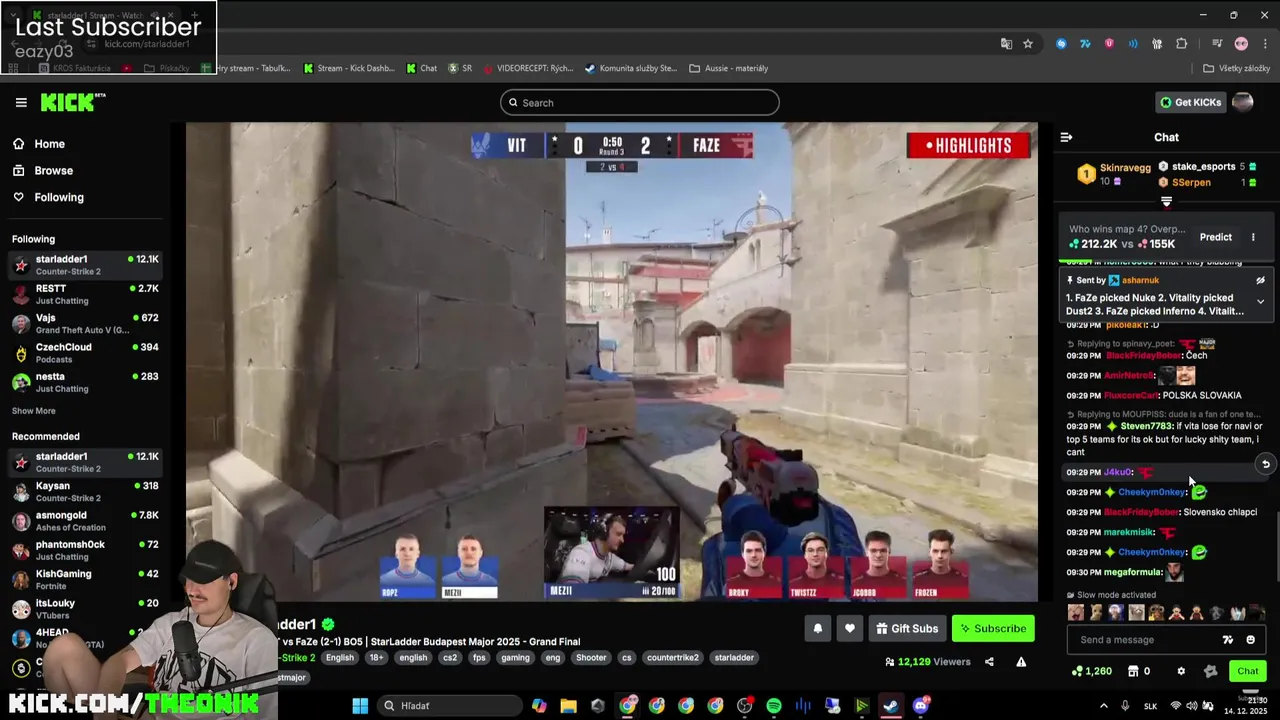This screenshot has width=1280, height=720.
Task: Open browser extensions puzzle icon
Action: (x=1181, y=44)
